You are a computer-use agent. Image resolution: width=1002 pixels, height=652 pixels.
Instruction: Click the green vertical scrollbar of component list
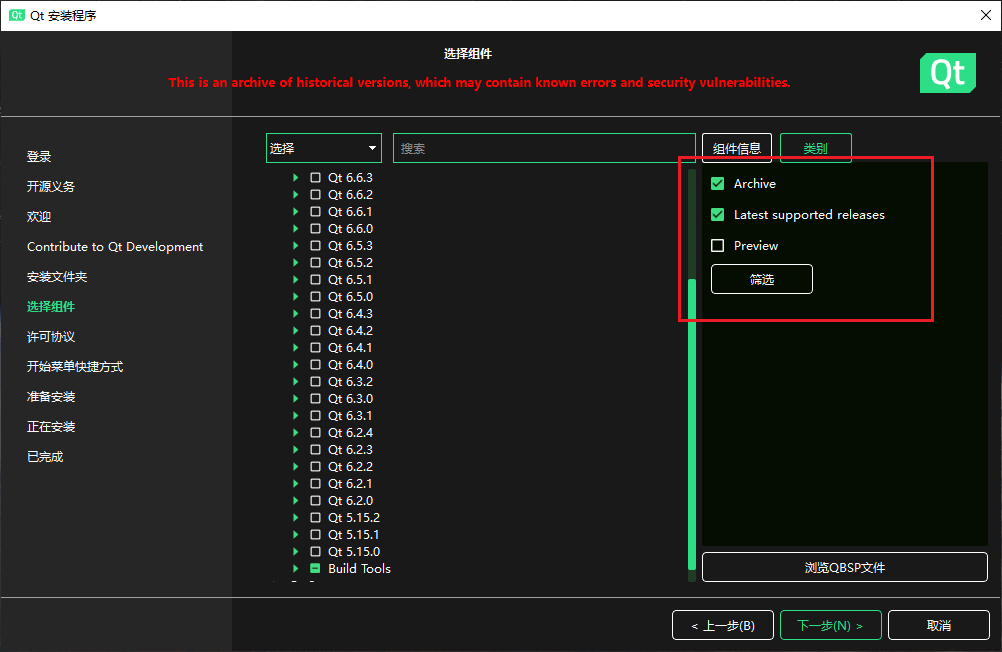coord(691,420)
